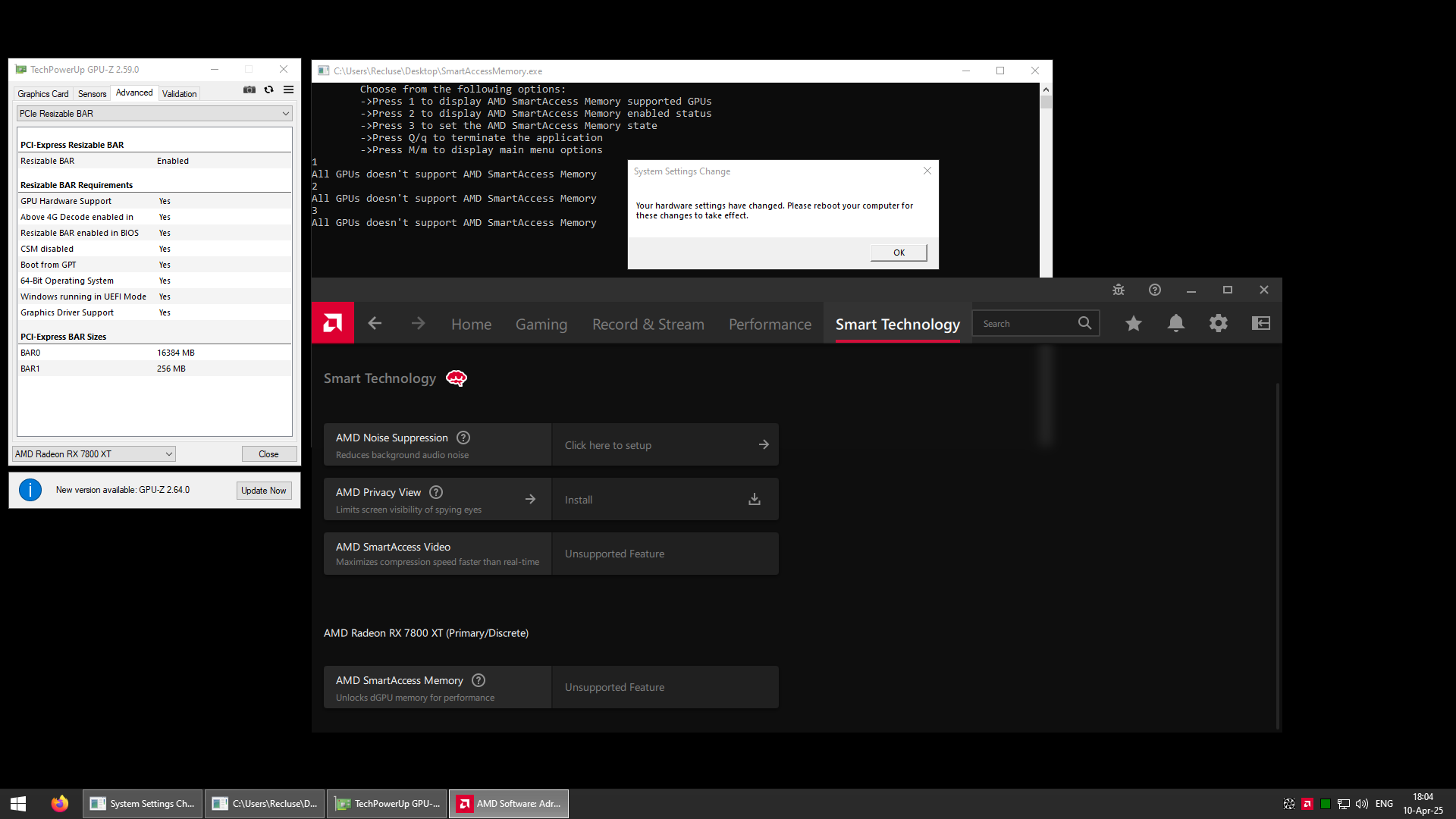Open AMD favorites star icon
Image resolution: width=1456 pixels, height=819 pixels.
1133,324
